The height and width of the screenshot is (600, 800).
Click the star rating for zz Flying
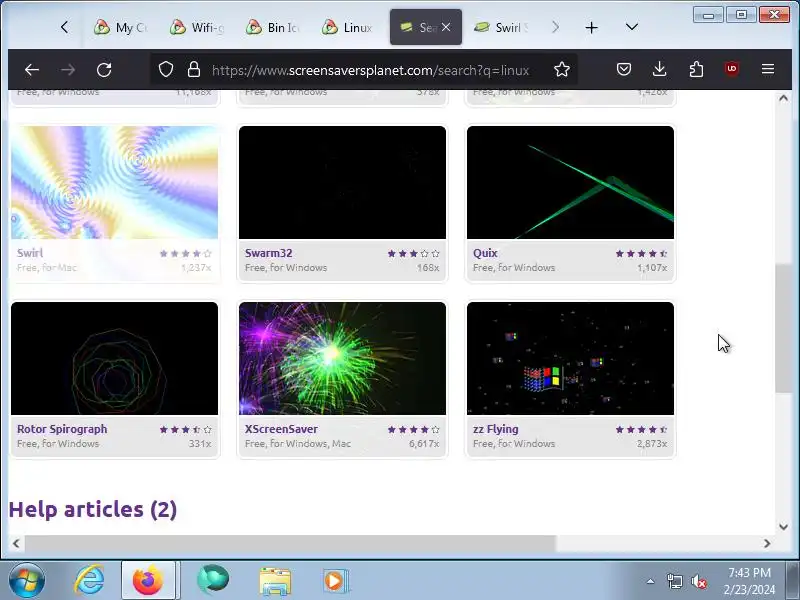[641, 430]
